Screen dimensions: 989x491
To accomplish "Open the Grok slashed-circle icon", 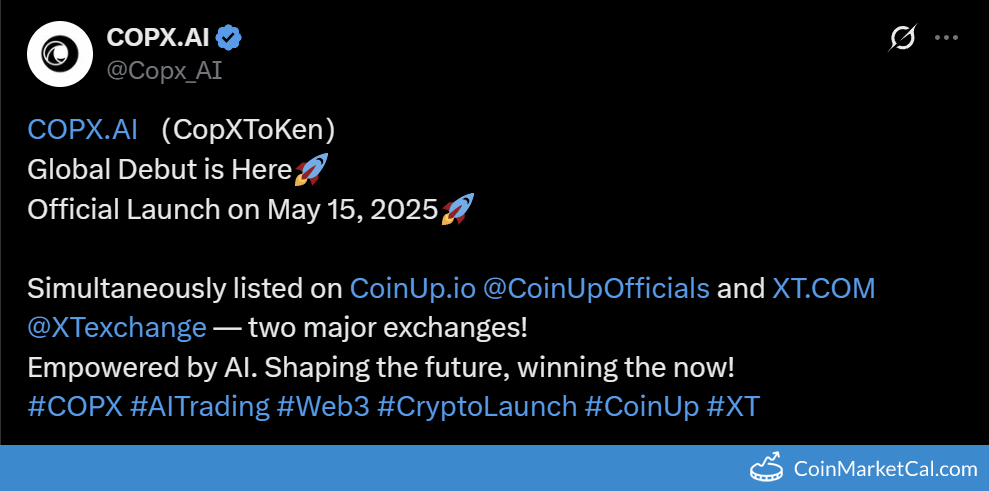I will (902, 38).
